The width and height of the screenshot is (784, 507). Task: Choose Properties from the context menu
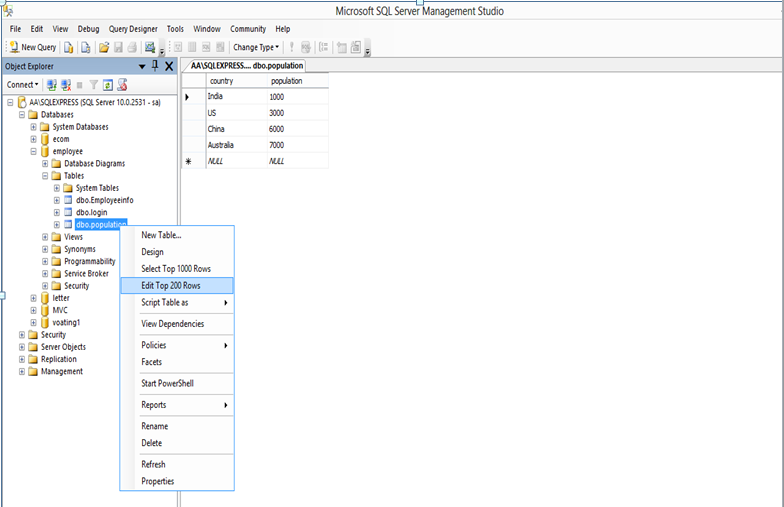pyautogui.click(x=177, y=482)
